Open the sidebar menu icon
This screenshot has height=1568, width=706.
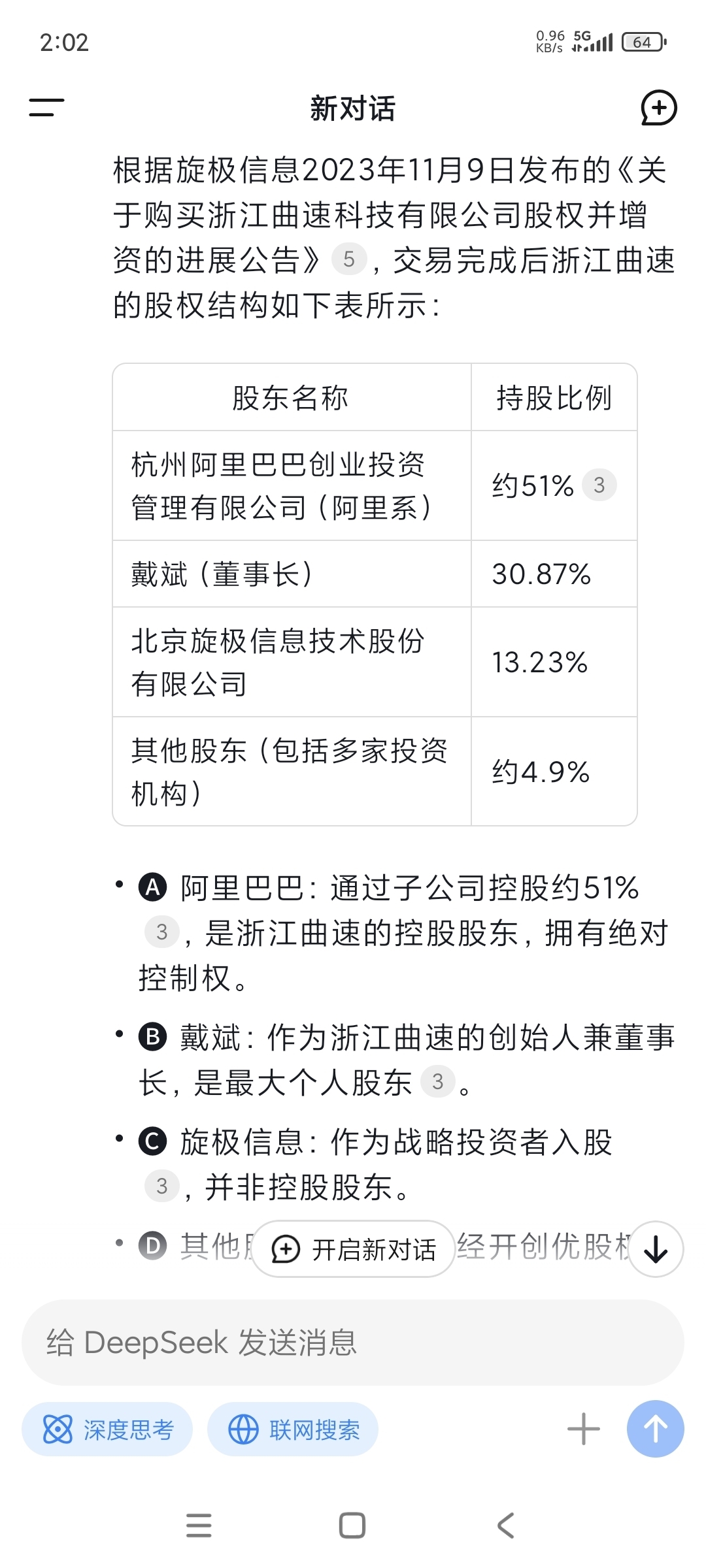(x=46, y=108)
